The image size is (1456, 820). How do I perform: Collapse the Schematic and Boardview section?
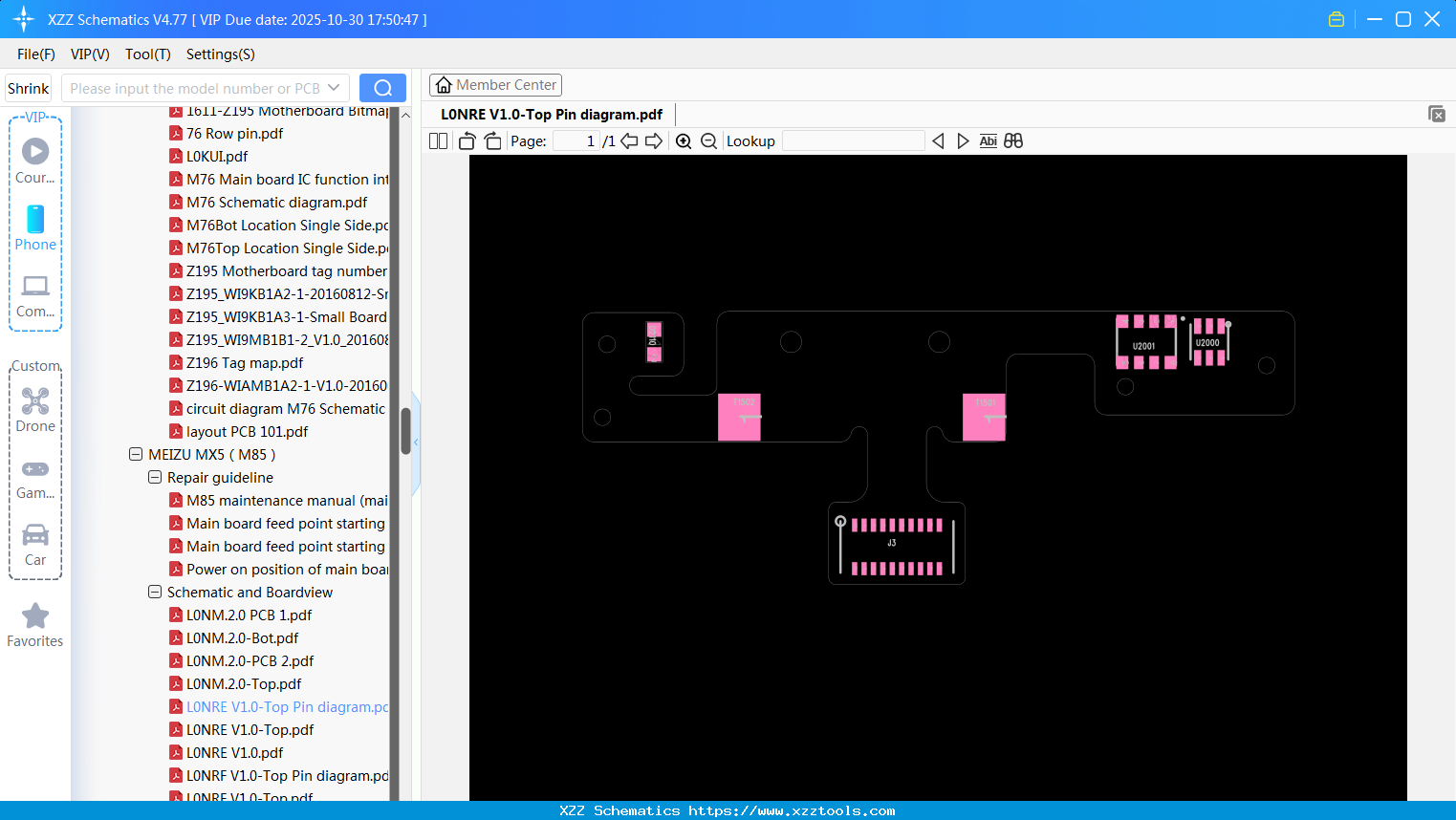pos(154,592)
